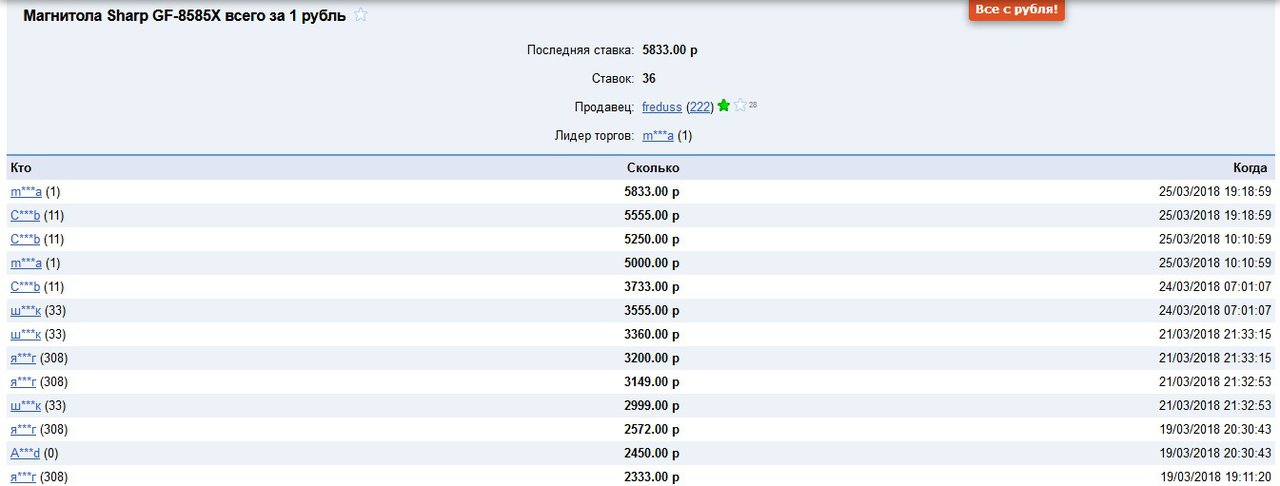Click the amount 3149.00 р
The height and width of the screenshot is (486, 1280).
tap(652, 382)
